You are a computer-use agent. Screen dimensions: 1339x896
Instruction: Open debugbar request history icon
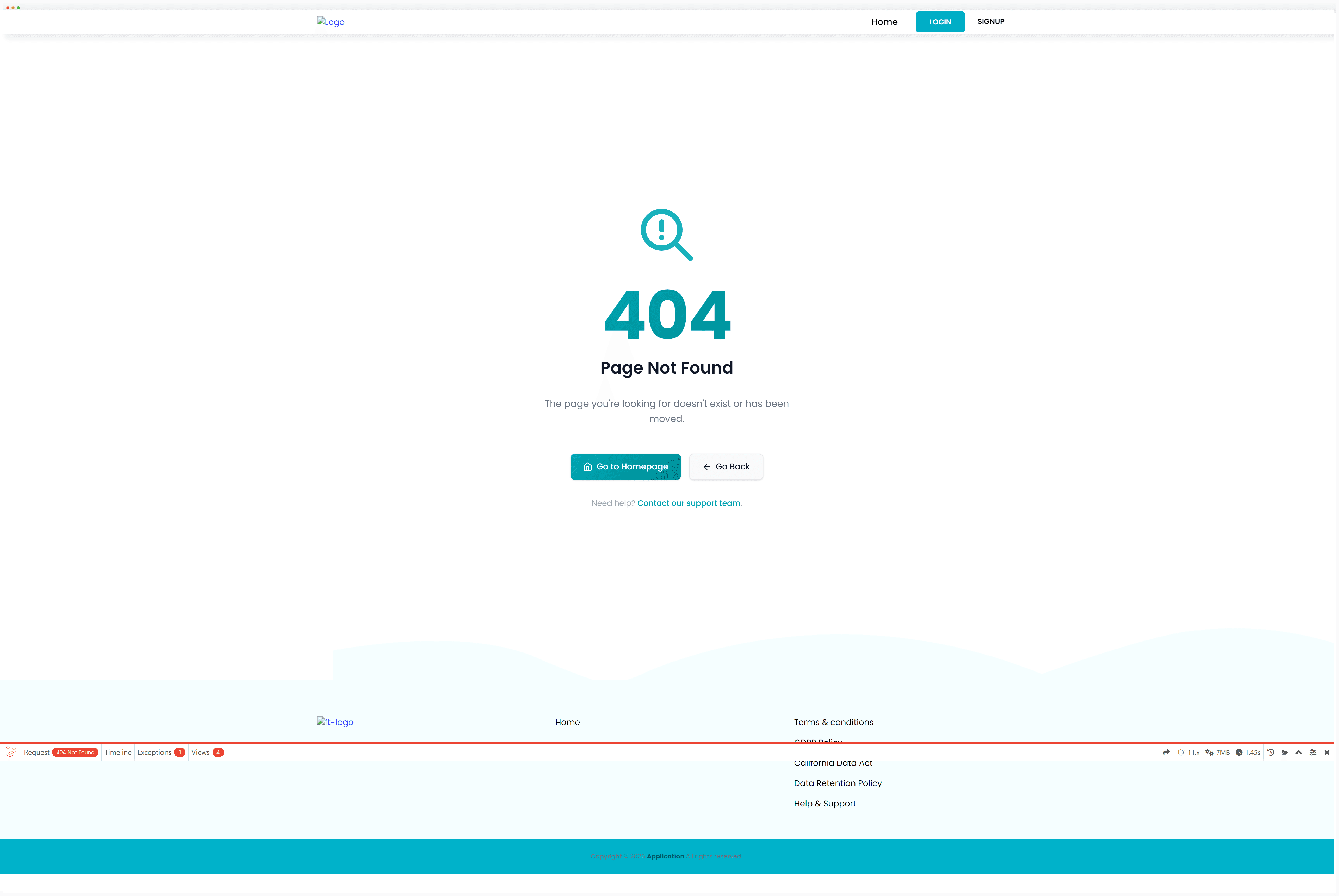click(1270, 752)
